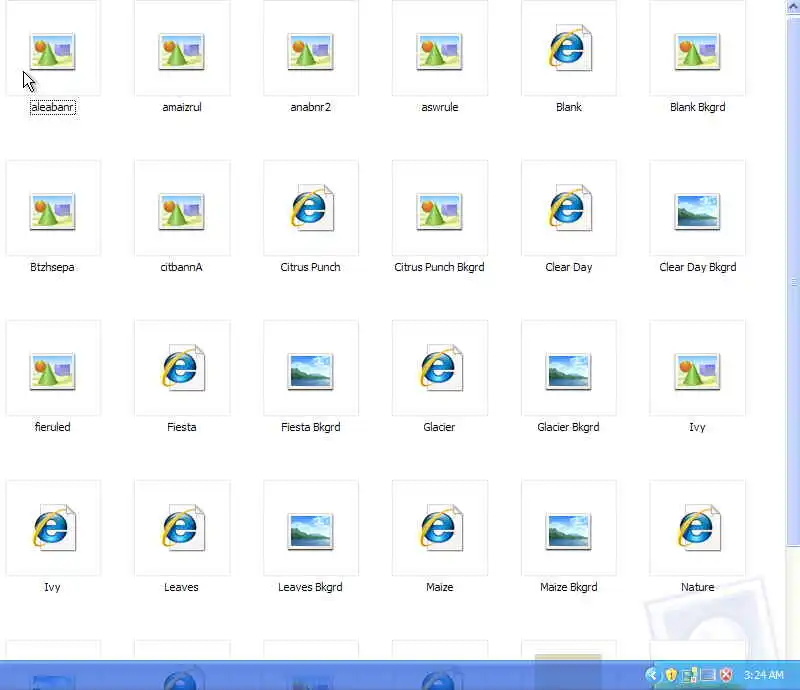800x690 pixels.
Task: Select the amaizrul image file icon
Action: 182,51
